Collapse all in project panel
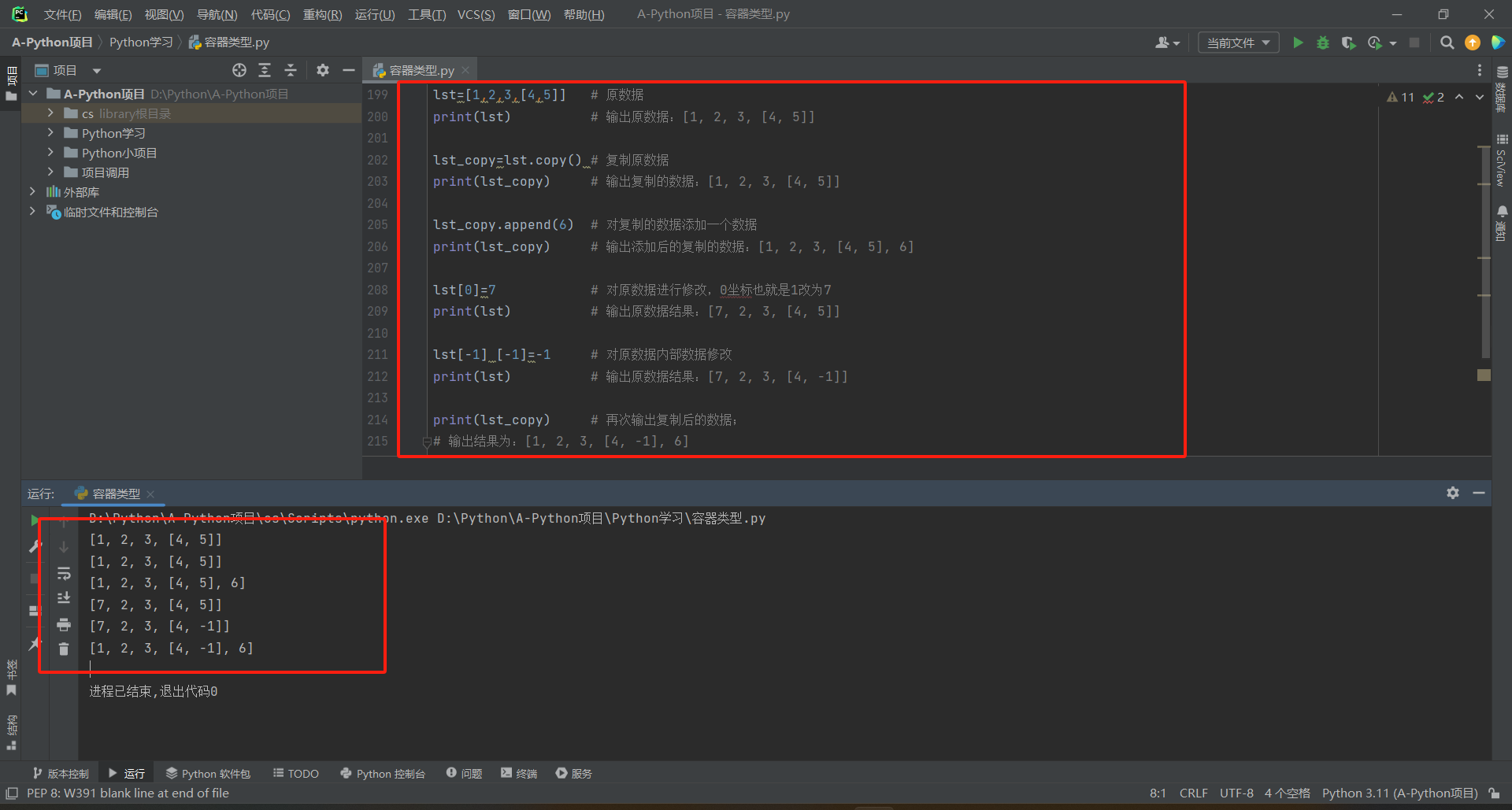The width and height of the screenshot is (1512, 810). tap(291, 70)
